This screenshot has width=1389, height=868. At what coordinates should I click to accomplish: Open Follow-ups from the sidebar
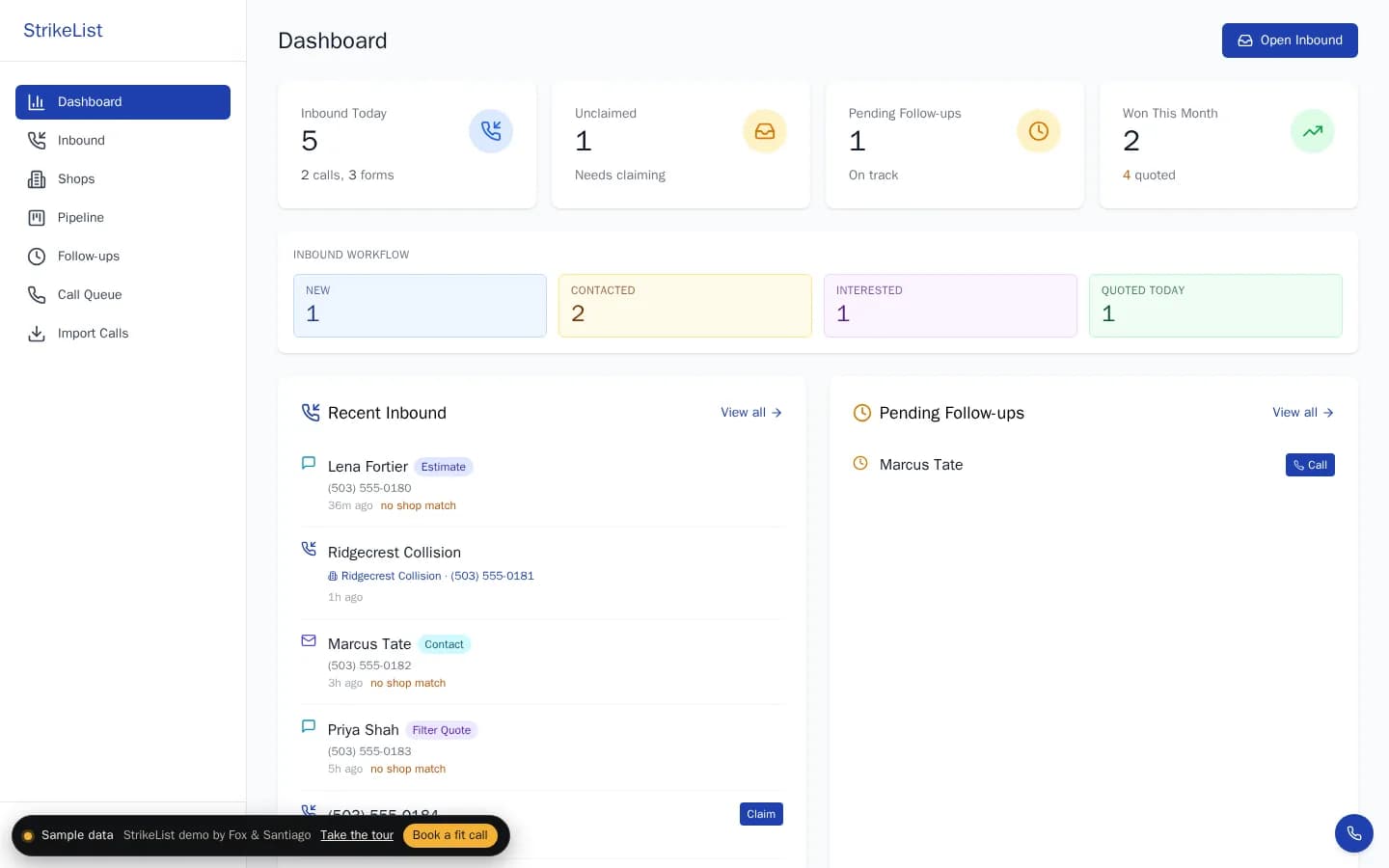pos(123,257)
